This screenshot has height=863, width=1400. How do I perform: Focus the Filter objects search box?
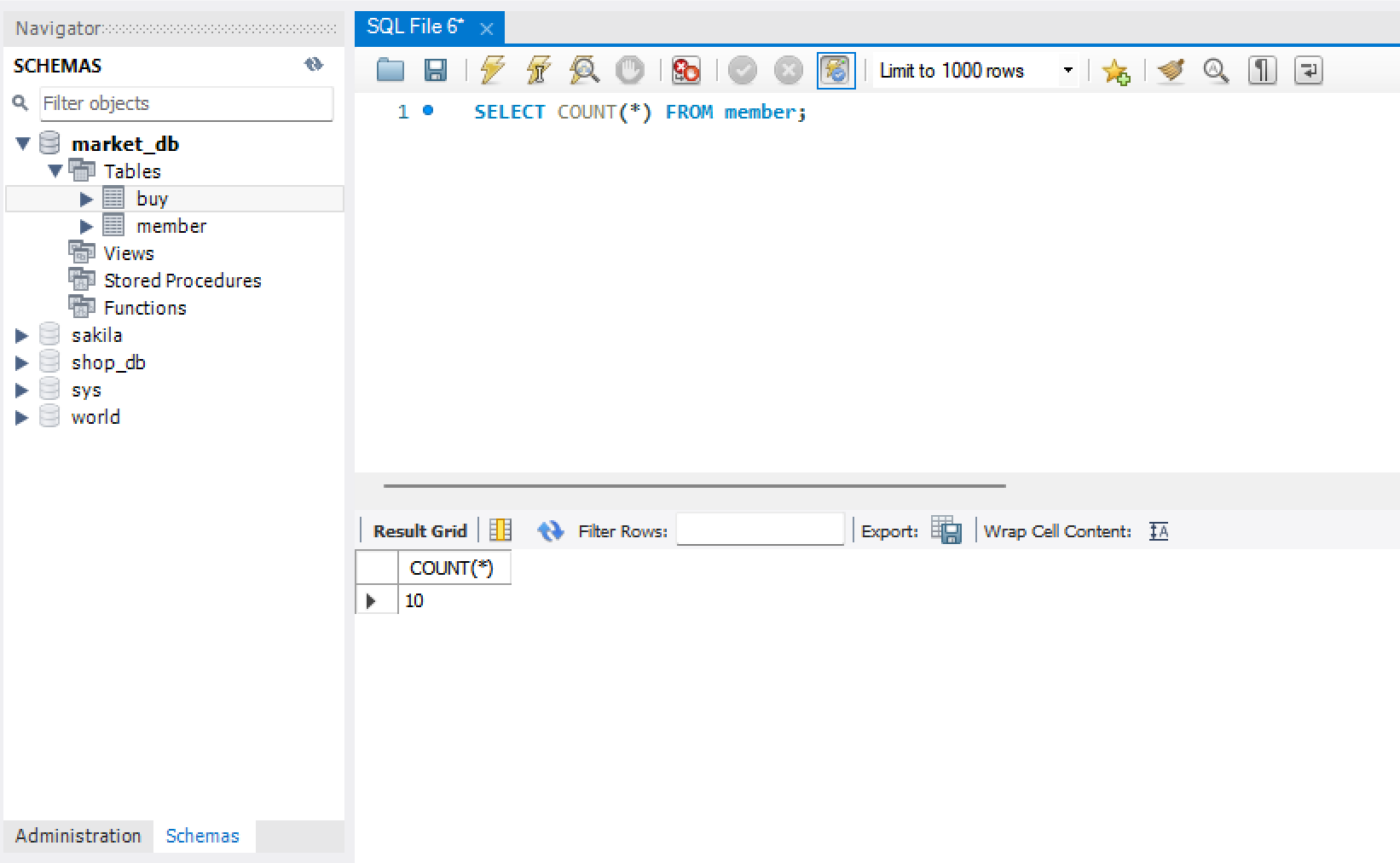[x=186, y=103]
